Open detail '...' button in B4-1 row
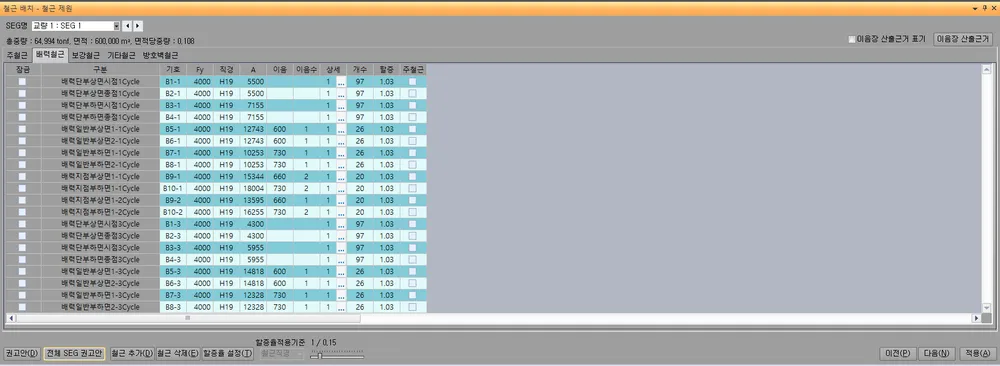 (341, 117)
